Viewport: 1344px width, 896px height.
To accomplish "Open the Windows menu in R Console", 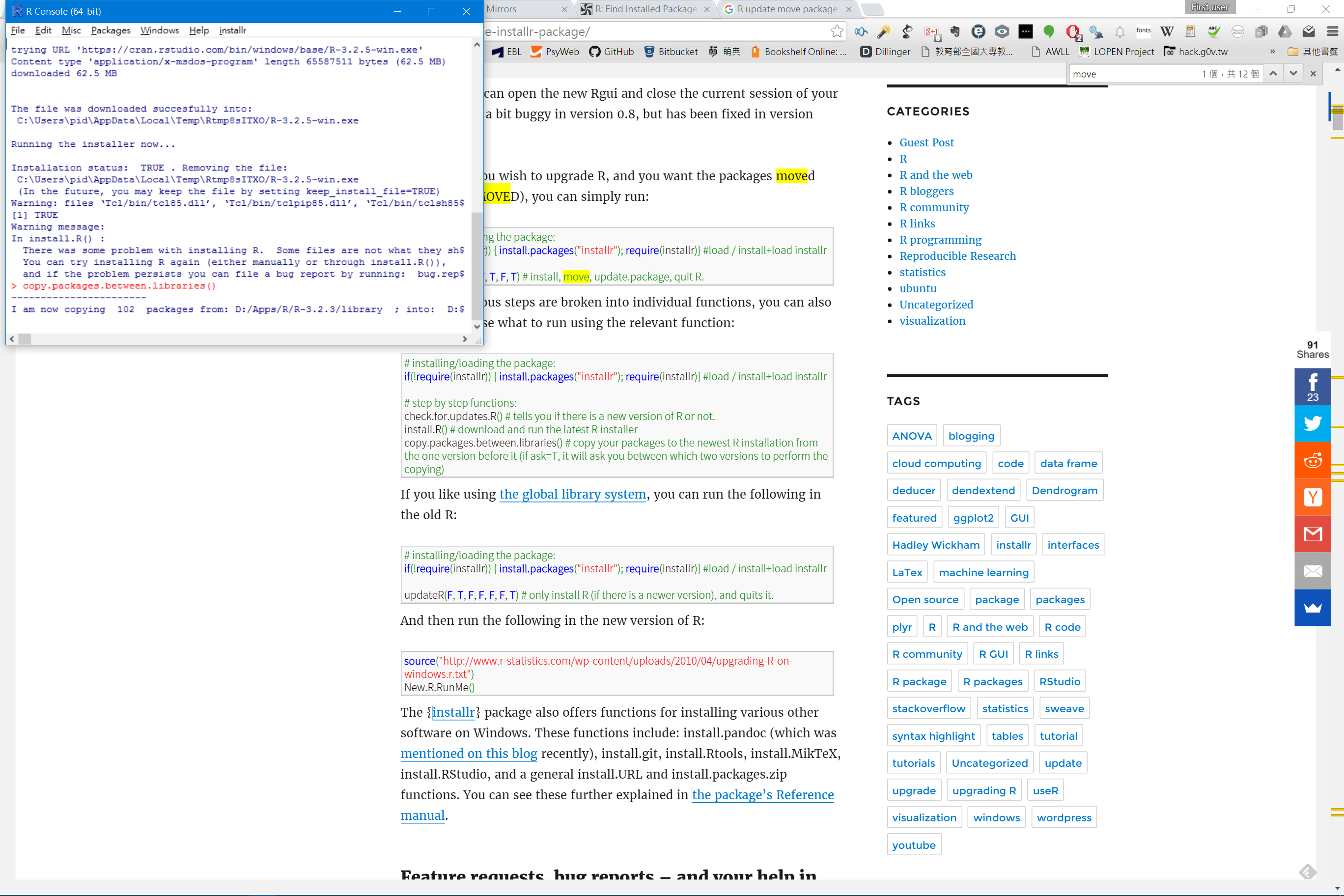I will click(160, 30).
